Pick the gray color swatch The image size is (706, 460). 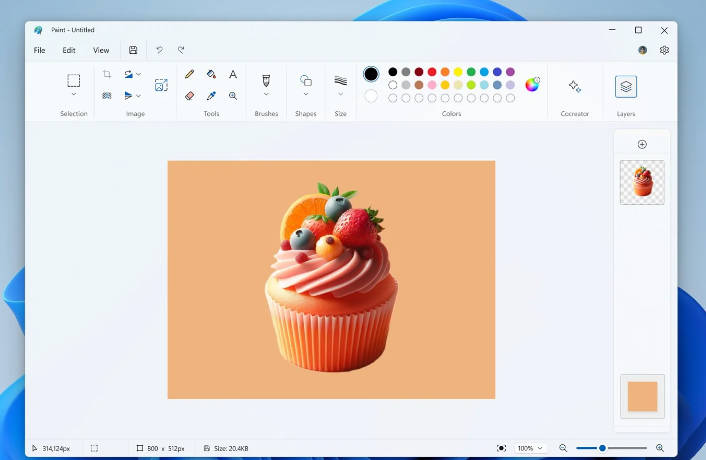pos(406,72)
